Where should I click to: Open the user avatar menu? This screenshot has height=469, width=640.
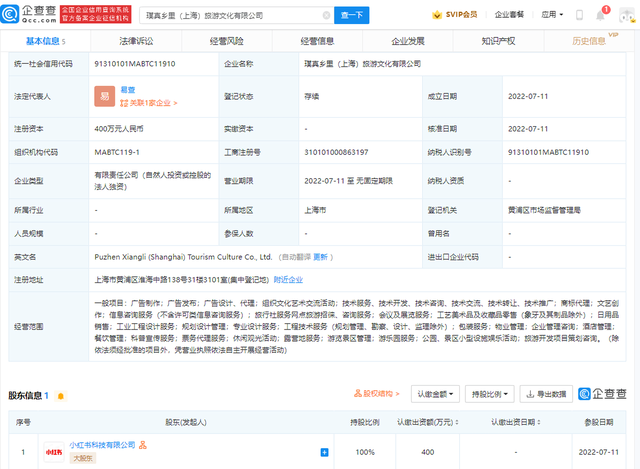pos(627,16)
